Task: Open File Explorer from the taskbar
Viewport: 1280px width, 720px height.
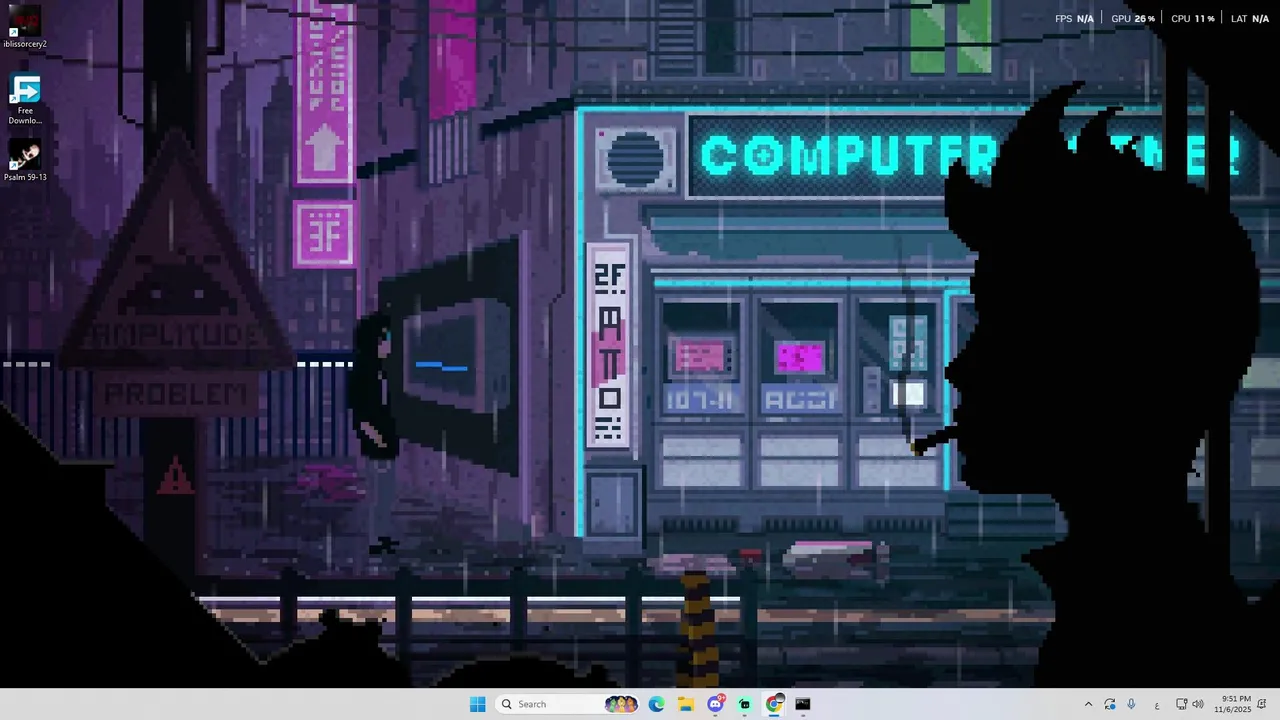Action: point(686,704)
